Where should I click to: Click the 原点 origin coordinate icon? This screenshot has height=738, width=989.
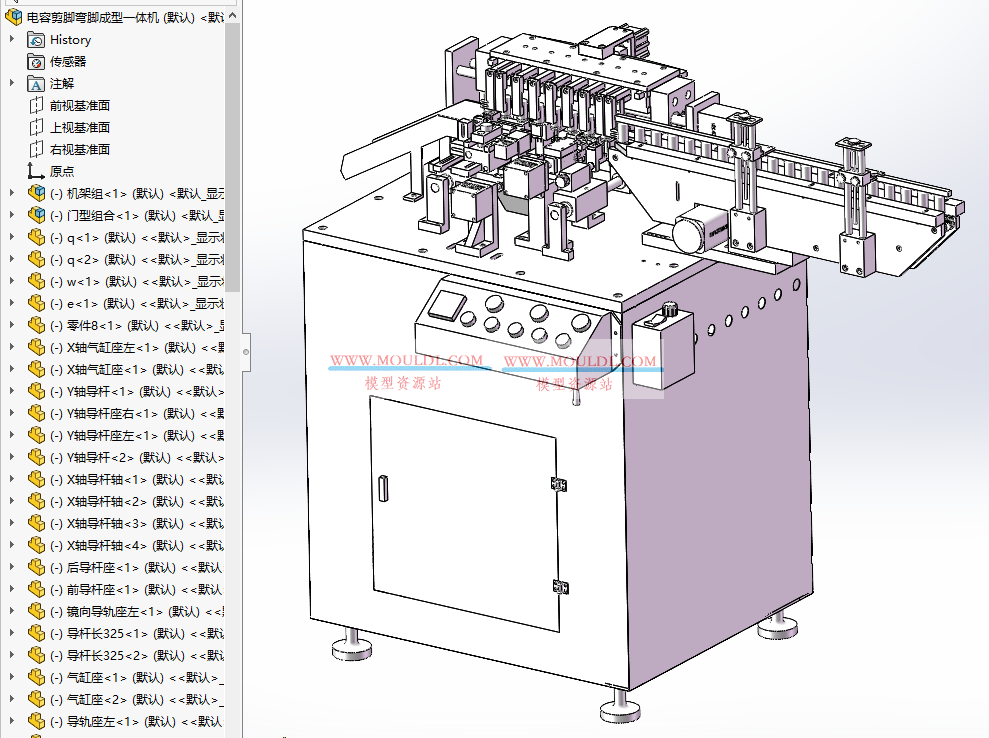pos(33,172)
